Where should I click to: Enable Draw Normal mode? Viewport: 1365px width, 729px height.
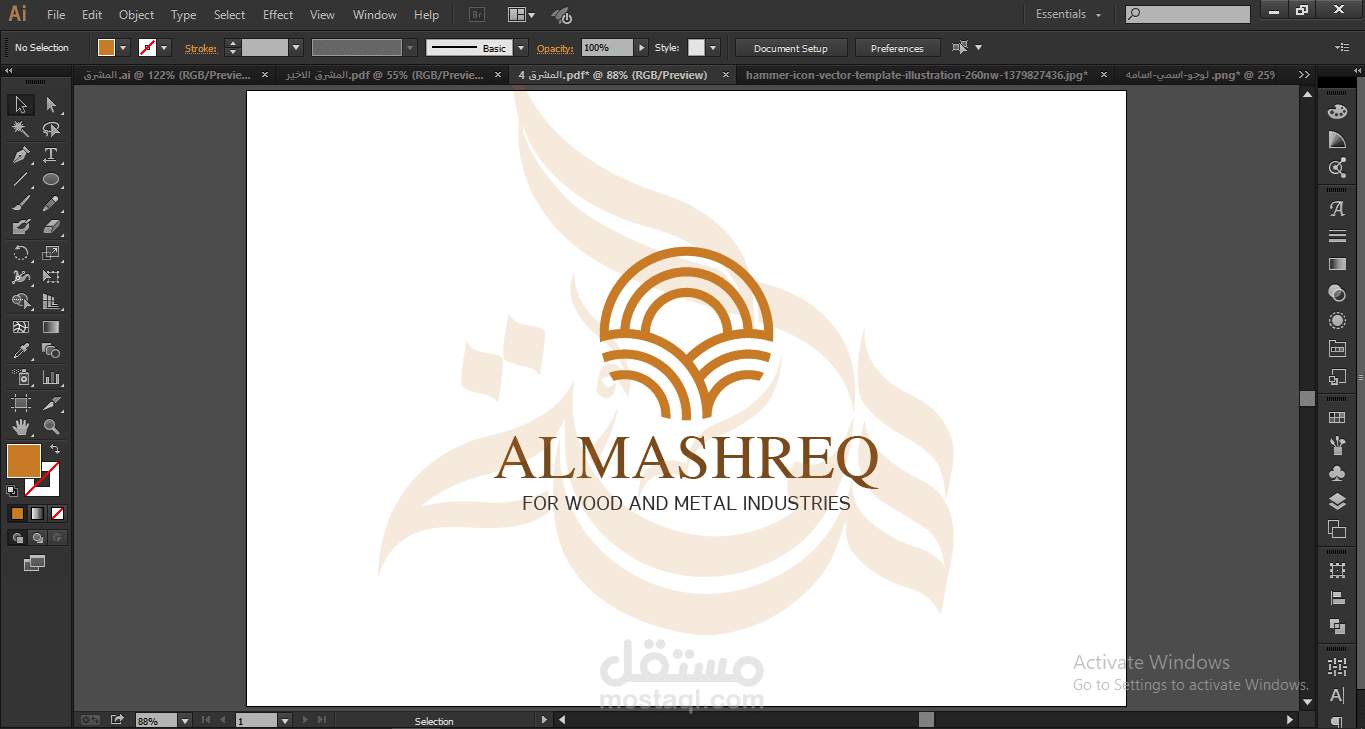click(17, 538)
